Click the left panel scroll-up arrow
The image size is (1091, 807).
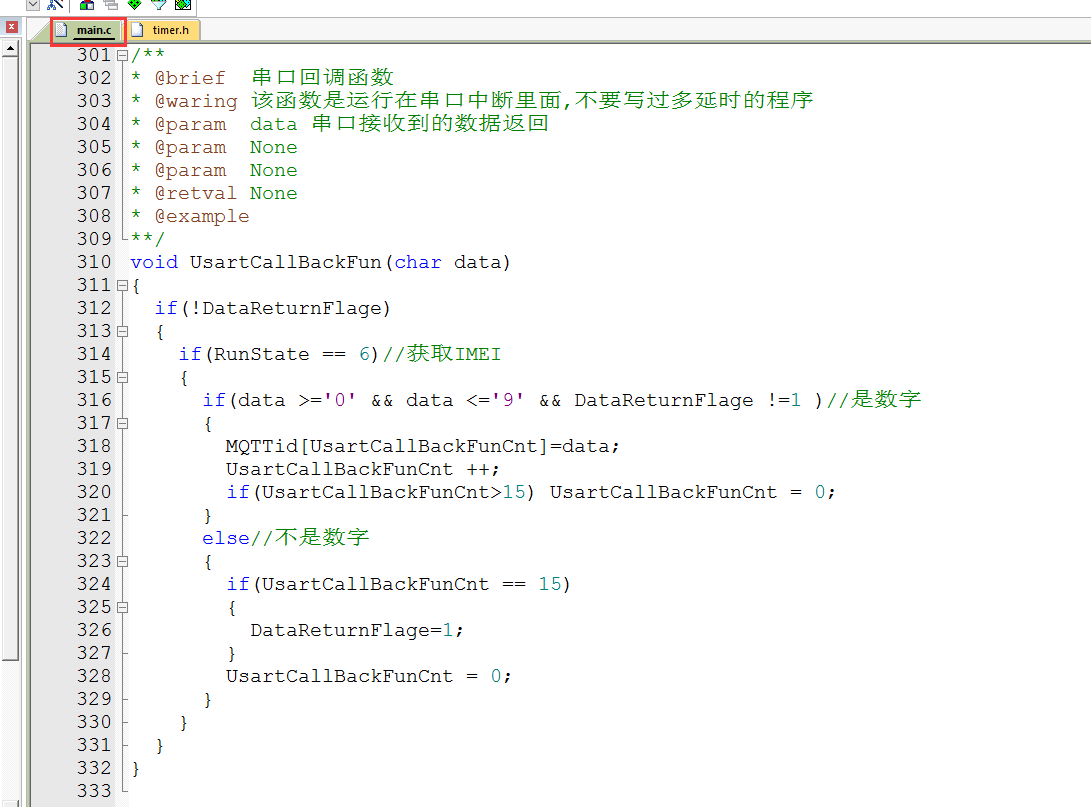(11, 48)
